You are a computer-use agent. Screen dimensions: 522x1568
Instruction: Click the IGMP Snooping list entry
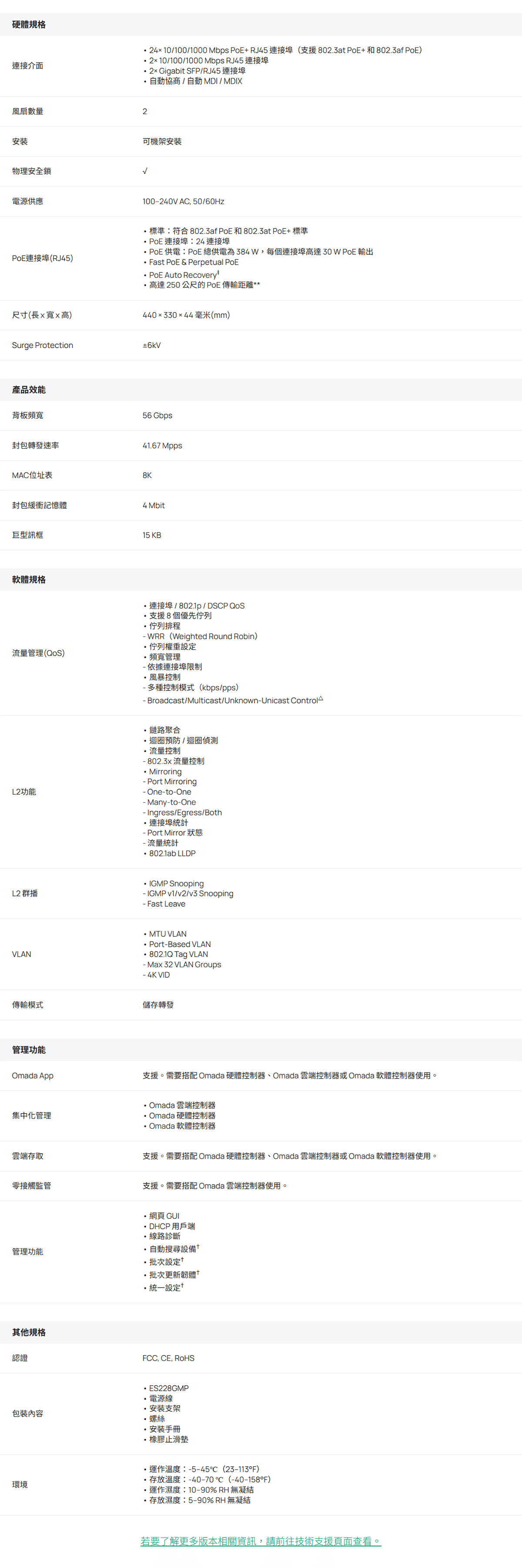(x=176, y=883)
